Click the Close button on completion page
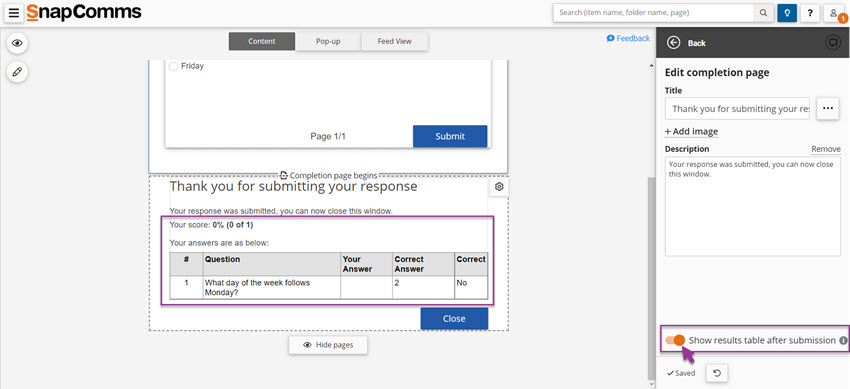Screen dimensions: 850x389 [x=454, y=319]
